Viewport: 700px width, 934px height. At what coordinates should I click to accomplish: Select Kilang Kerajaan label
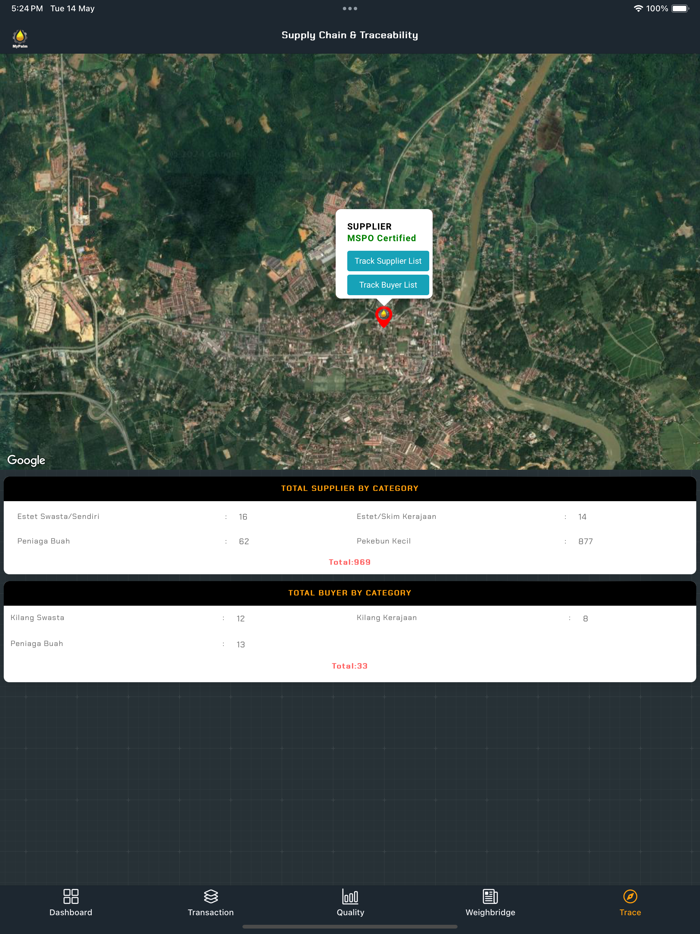pos(387,618)
